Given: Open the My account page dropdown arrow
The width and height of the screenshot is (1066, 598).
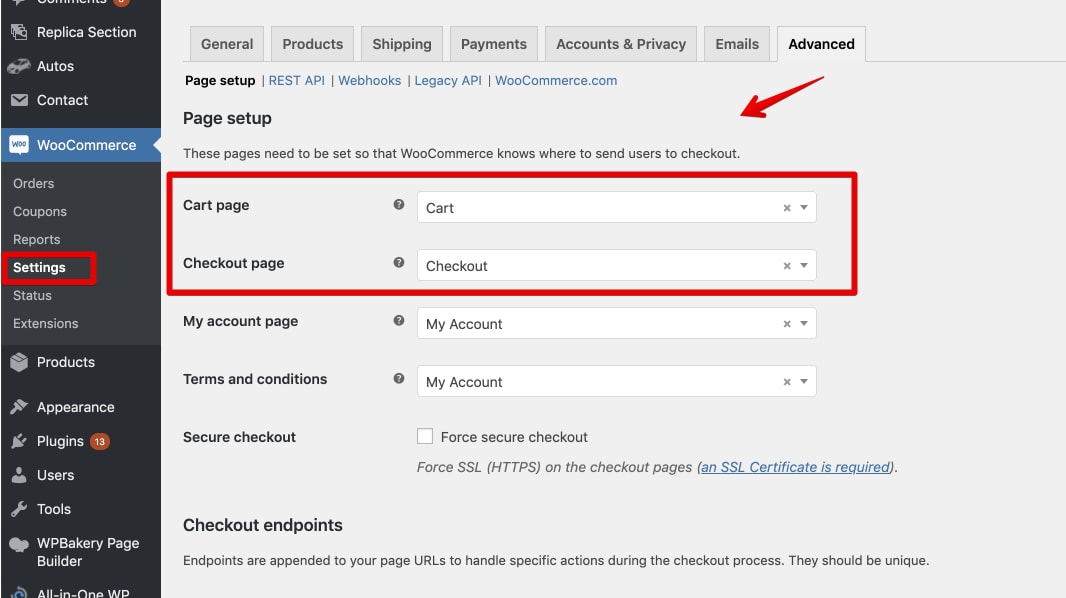Looking at the screenshot, I should [804, 323].
